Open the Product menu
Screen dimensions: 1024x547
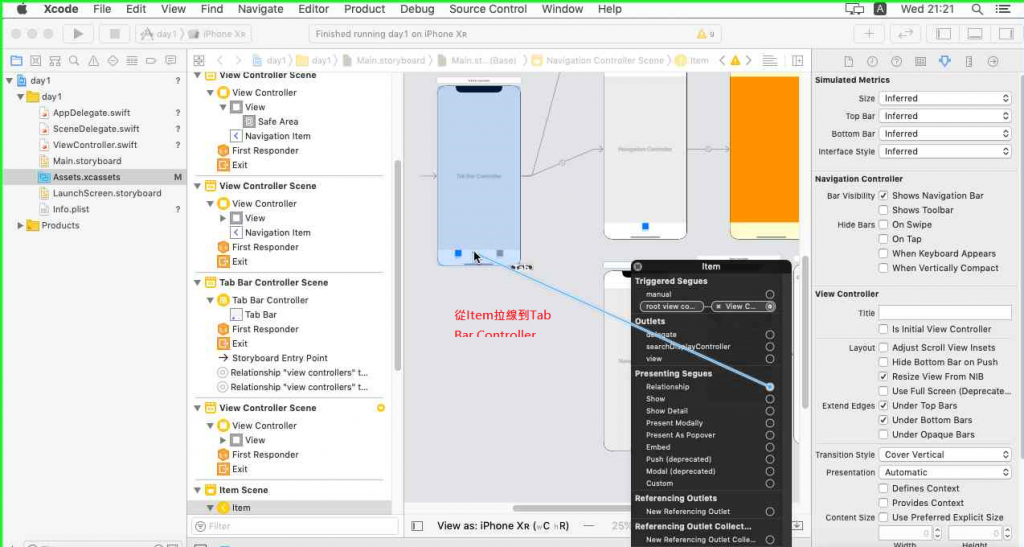tap(364, 9)
